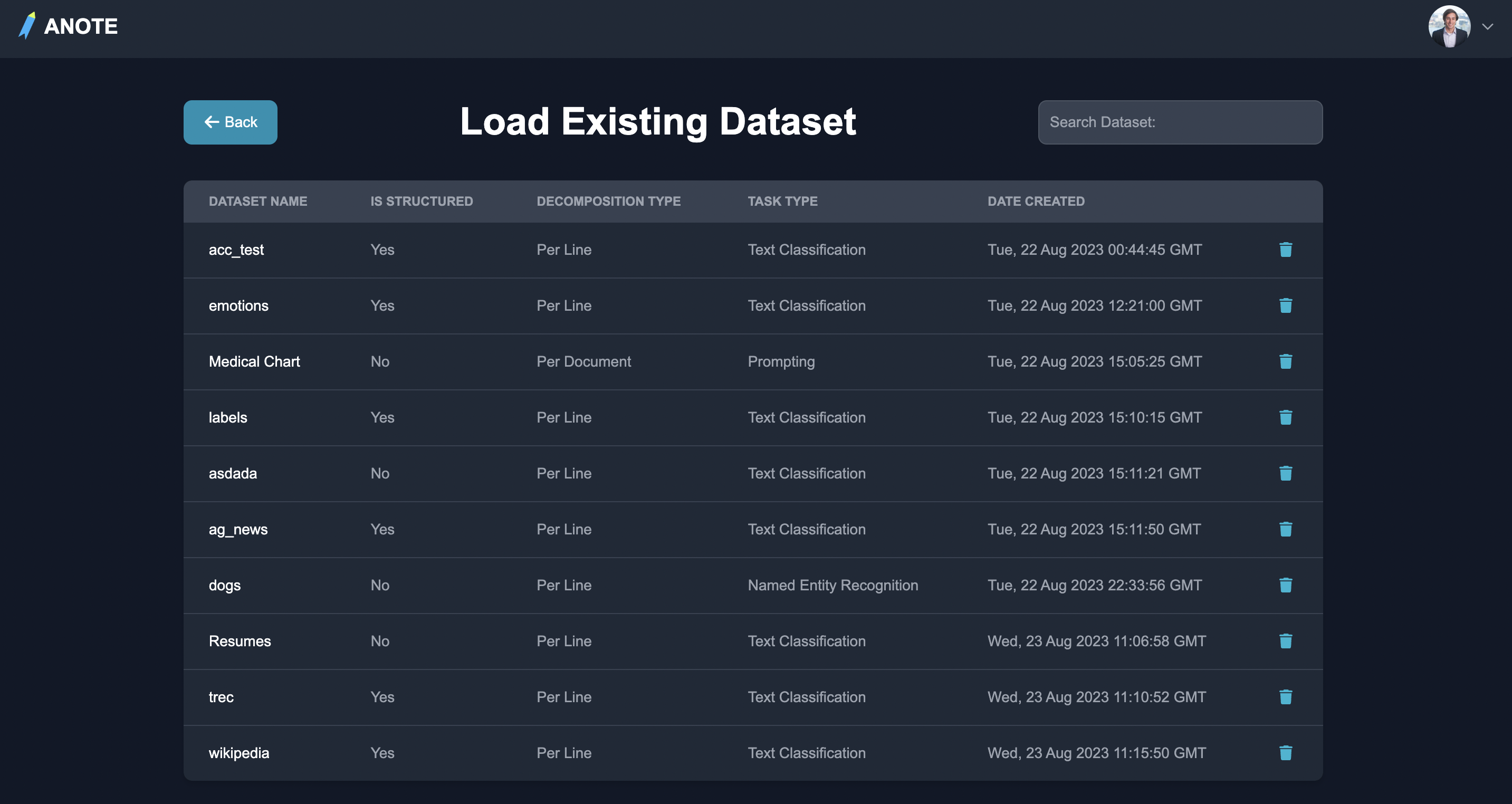Focus the Search Dataset input field
1512x804 pixels.
click(x=1180, y=122)
